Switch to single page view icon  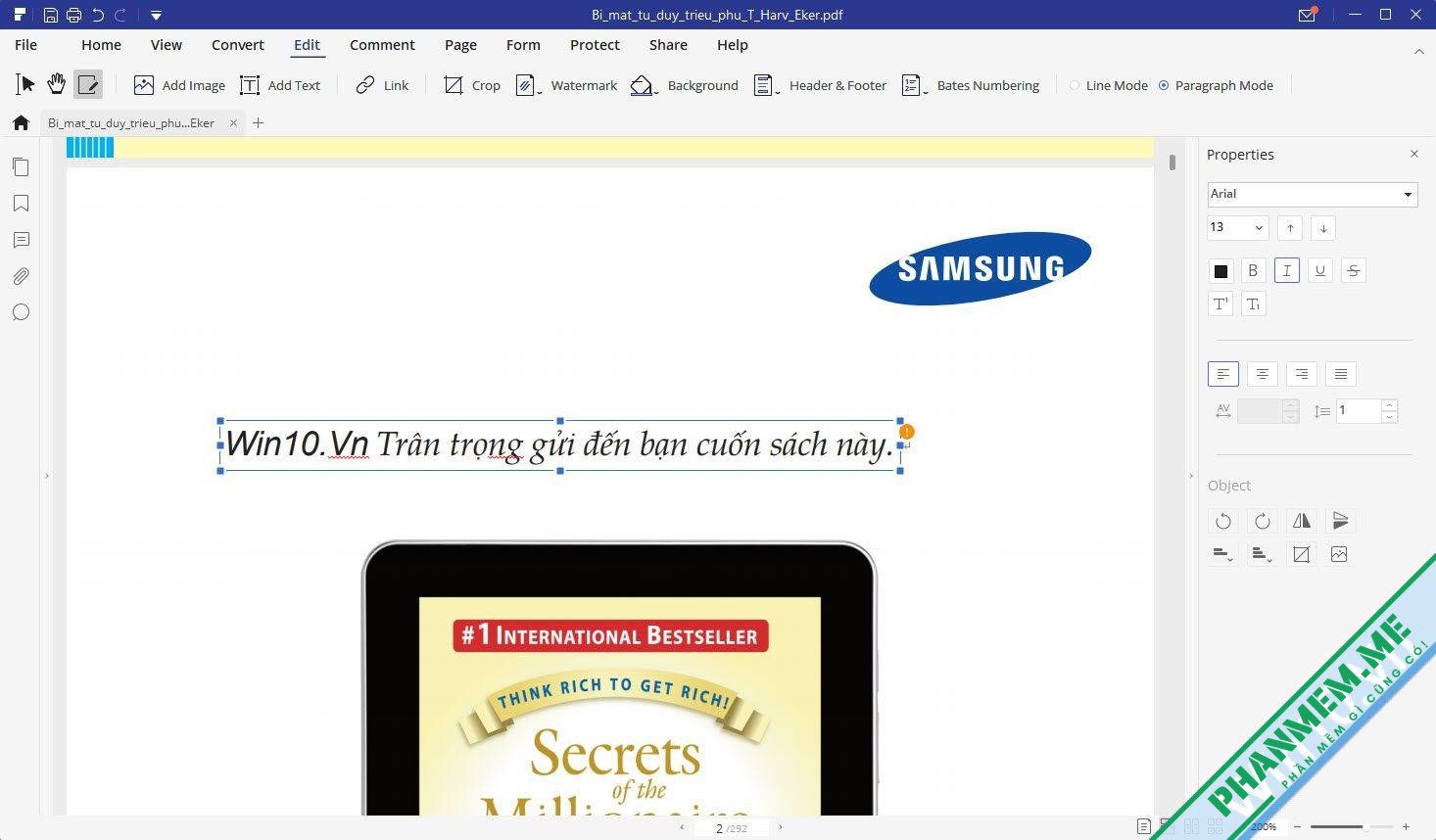point(1144,827)
